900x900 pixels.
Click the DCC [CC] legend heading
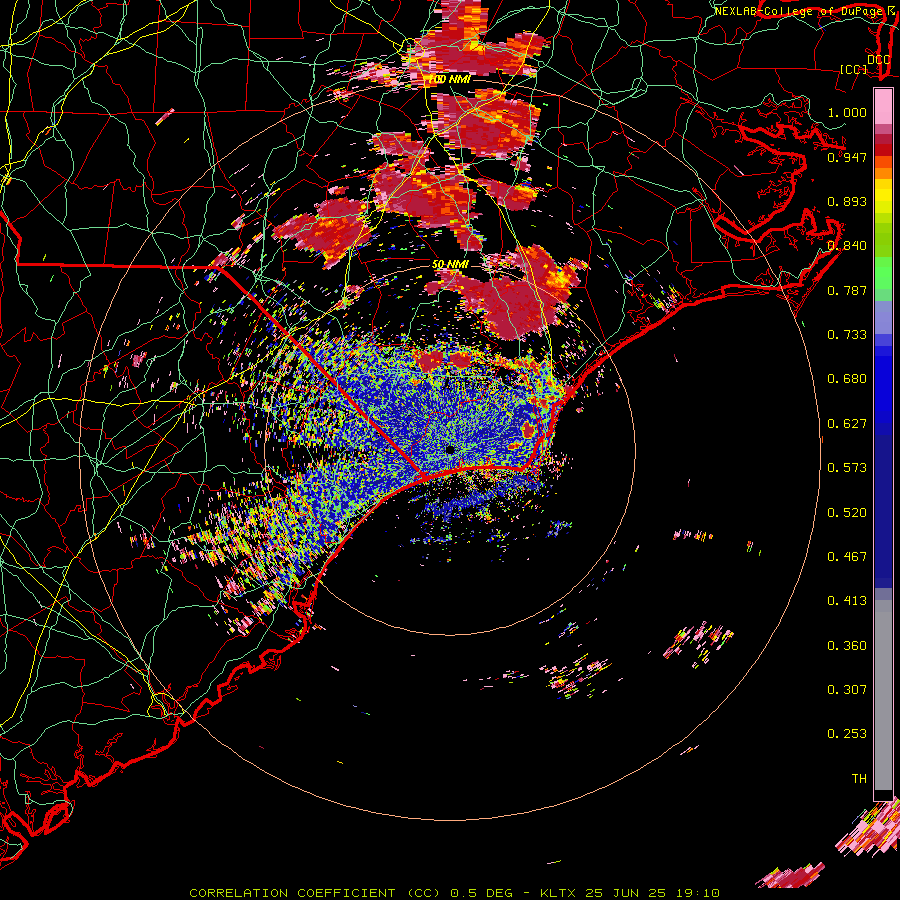tap(864, 64)
